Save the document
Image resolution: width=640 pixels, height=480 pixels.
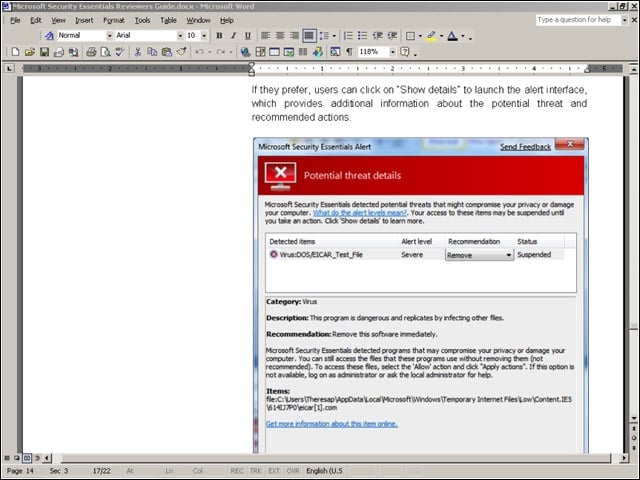pyautogui.click(x=44, y=52)
